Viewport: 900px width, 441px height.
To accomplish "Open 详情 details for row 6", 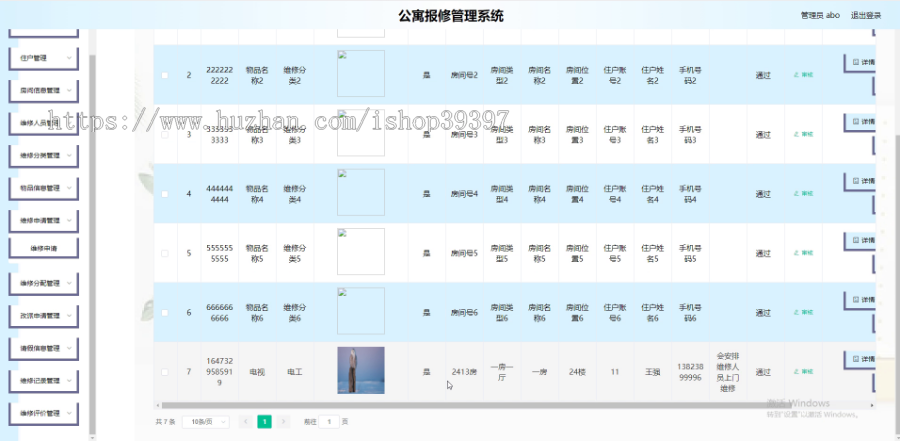I will pyautogui.click(x=860, y=300).
